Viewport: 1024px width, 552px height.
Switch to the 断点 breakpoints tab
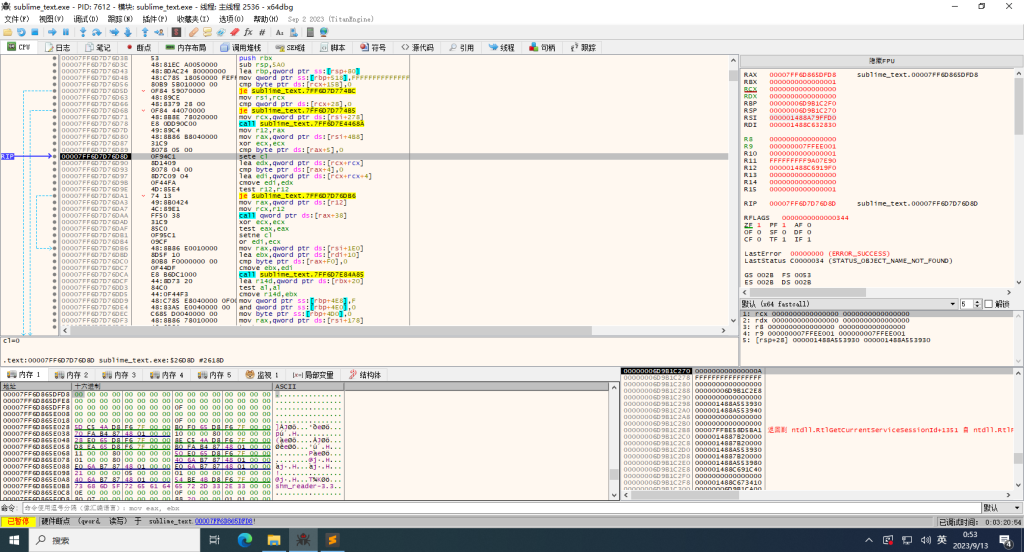tap(139, 47)
